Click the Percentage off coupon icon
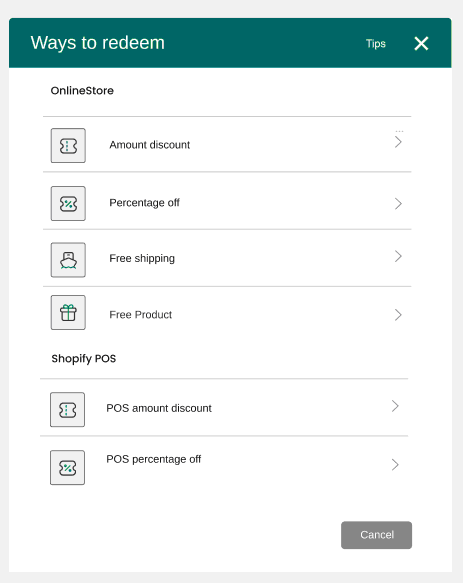Viewport: 463px width, 583px height. (x=68, y=203)
